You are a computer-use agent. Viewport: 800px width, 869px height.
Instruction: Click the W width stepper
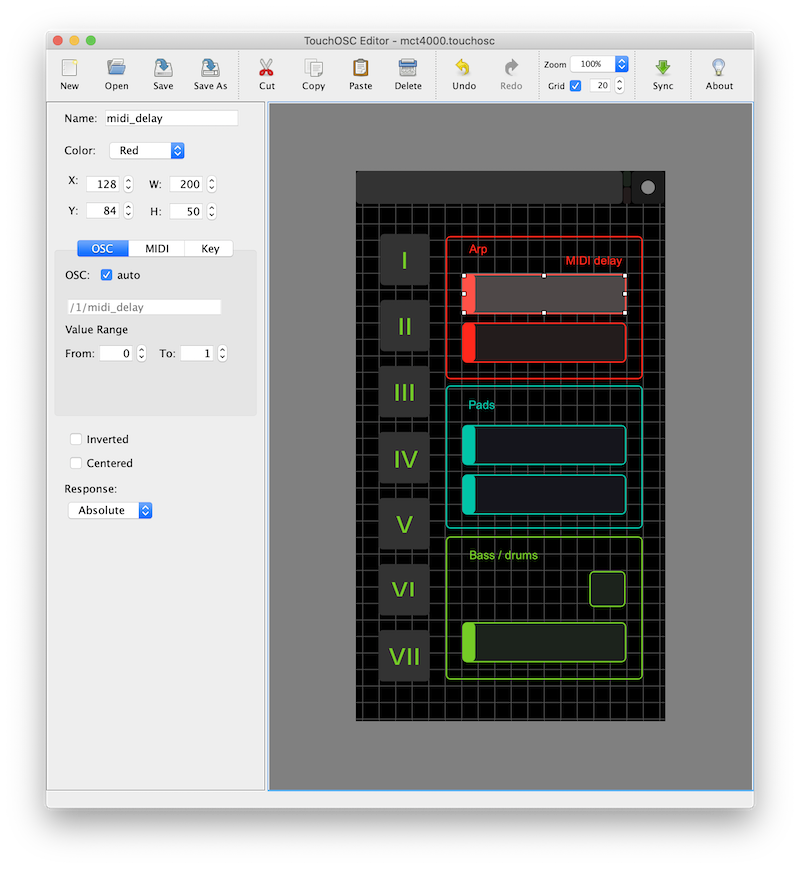pos(211,184)
